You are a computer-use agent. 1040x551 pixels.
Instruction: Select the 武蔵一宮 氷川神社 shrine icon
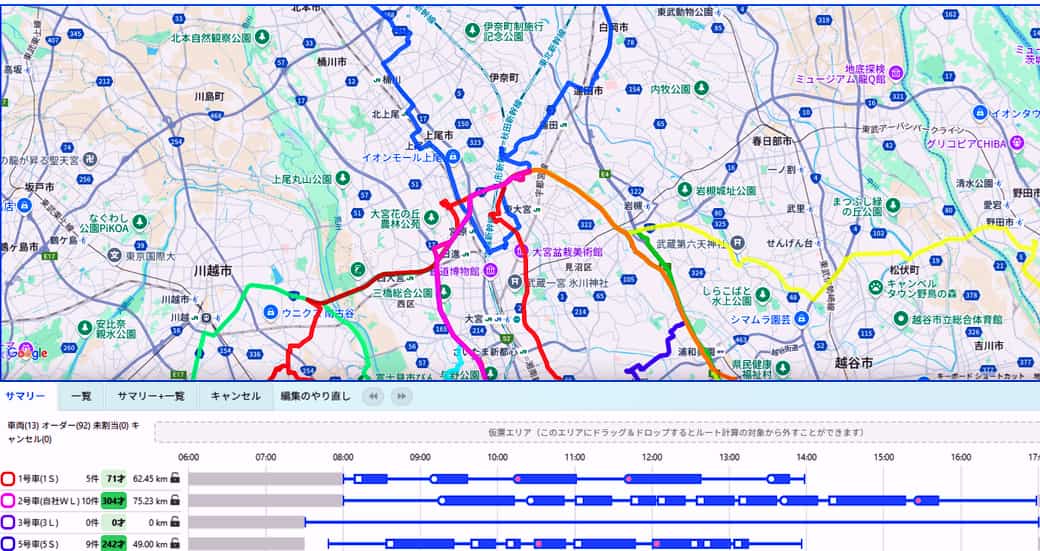pos(515,282)
